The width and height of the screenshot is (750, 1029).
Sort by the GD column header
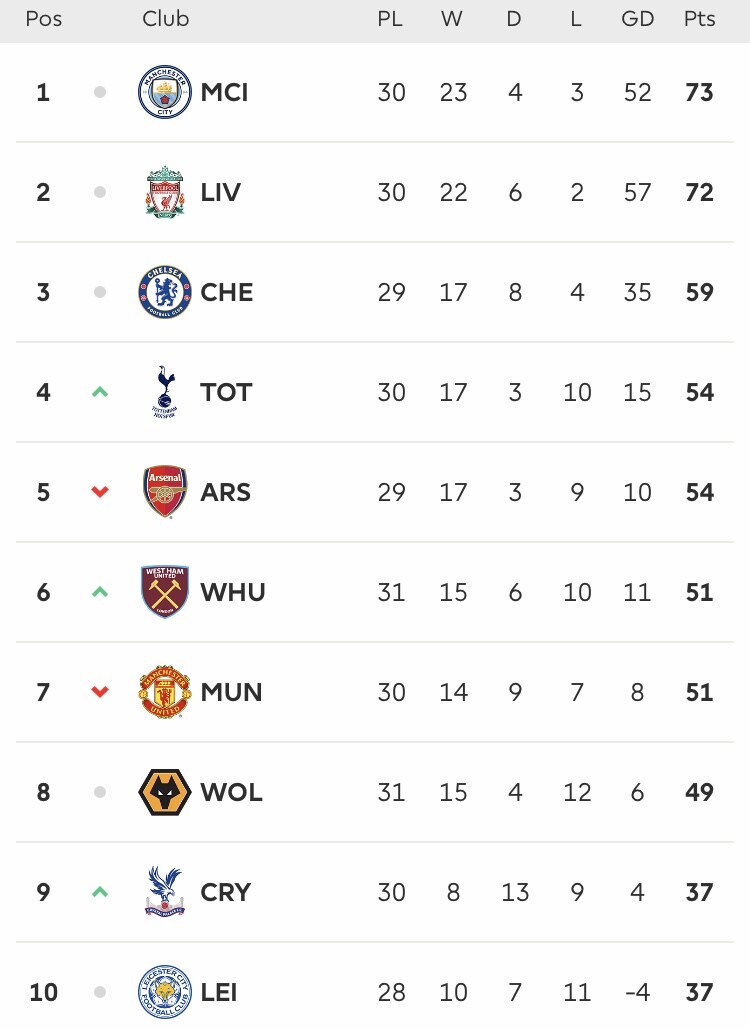pyautogui.click(x=638, y=18)
